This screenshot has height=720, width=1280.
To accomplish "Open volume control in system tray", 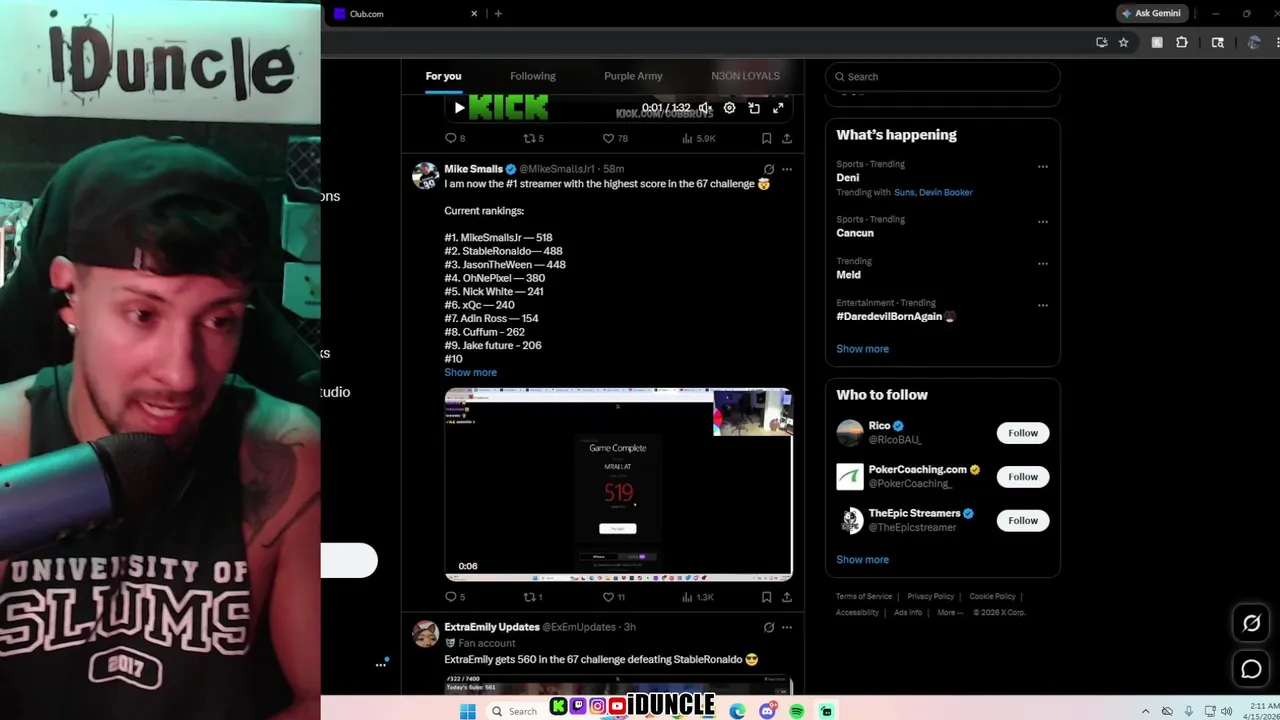I will tap(1227, 711).
